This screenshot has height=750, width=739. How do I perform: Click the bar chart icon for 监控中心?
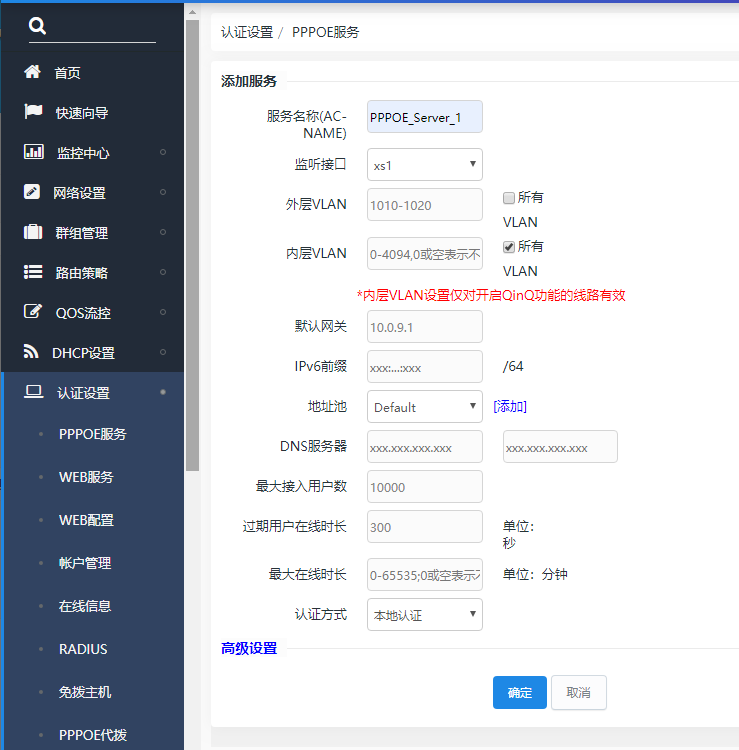(x=33, y=152)
